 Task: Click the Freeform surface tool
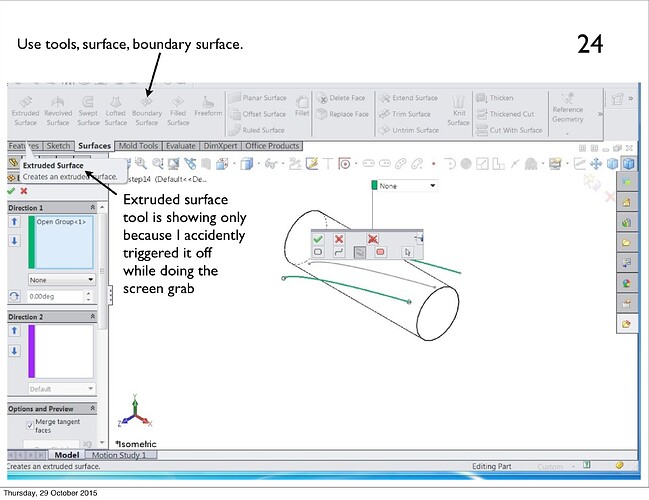tap(208, 109)
